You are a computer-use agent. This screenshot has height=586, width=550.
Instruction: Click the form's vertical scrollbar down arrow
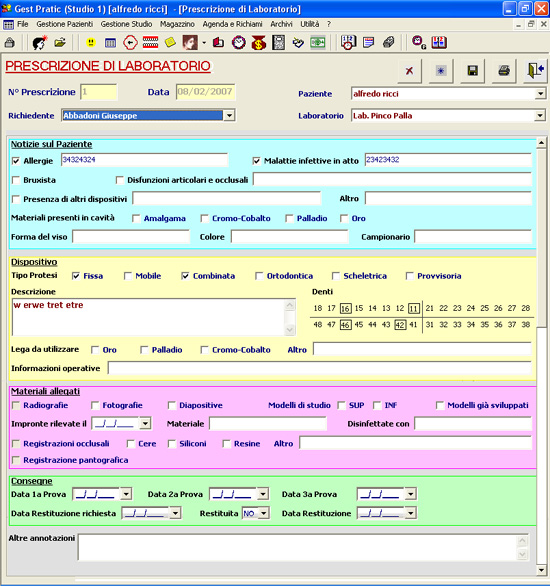[x=541, y=570]
